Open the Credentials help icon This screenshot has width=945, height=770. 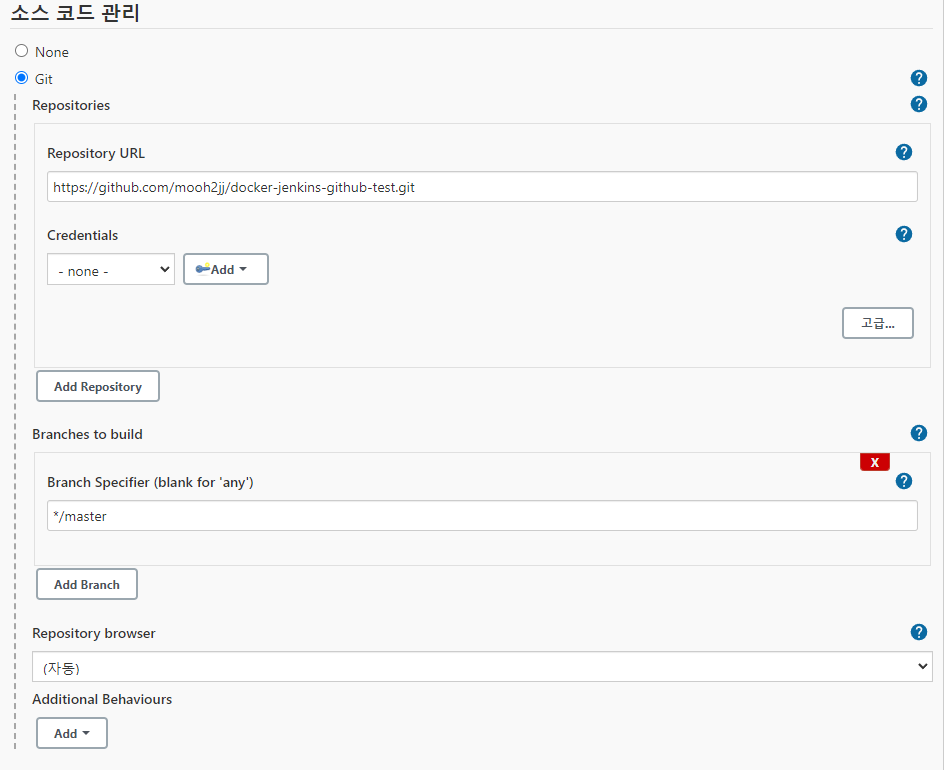click(x=903, y=234)
